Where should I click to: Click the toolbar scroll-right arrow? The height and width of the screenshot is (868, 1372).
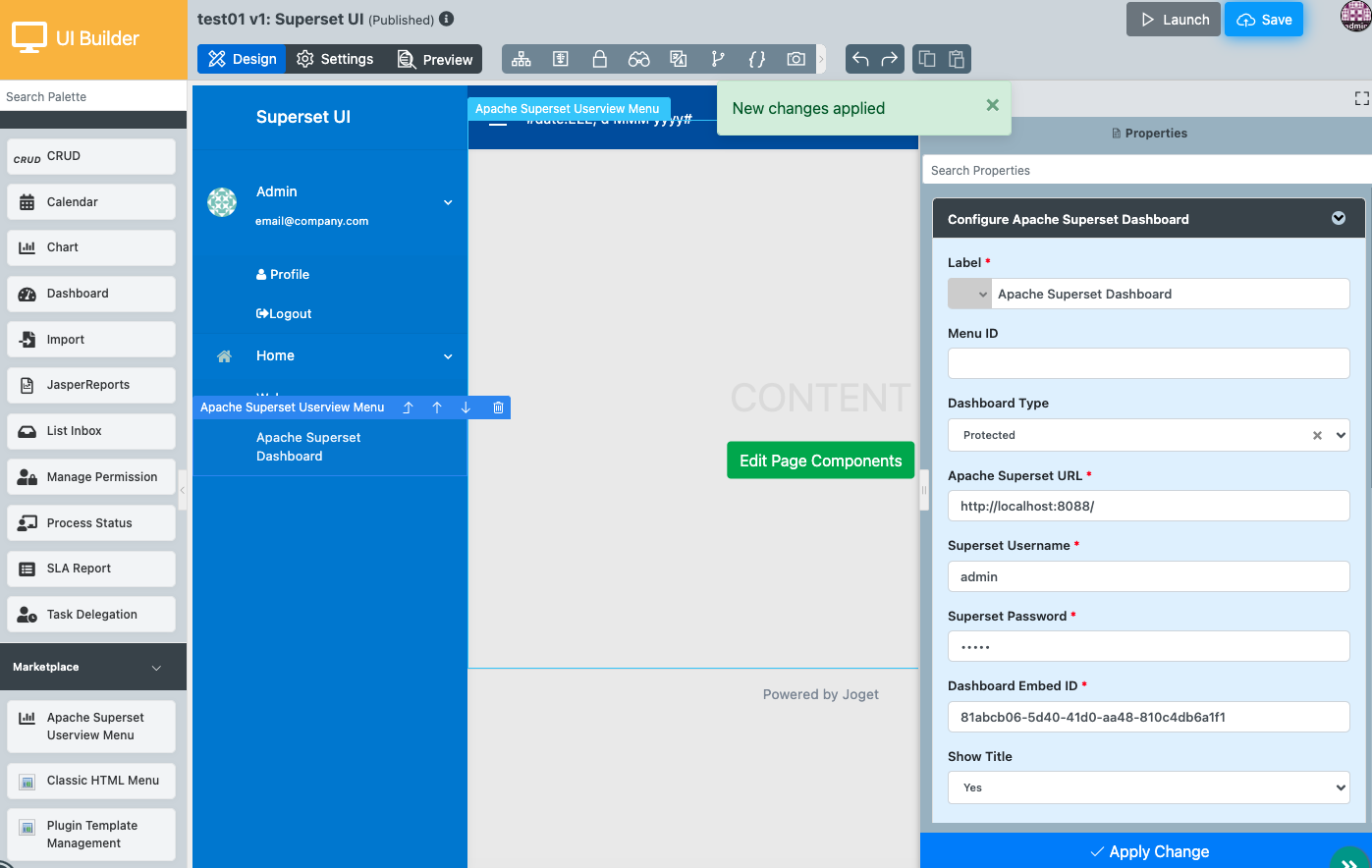click(821, 59)
